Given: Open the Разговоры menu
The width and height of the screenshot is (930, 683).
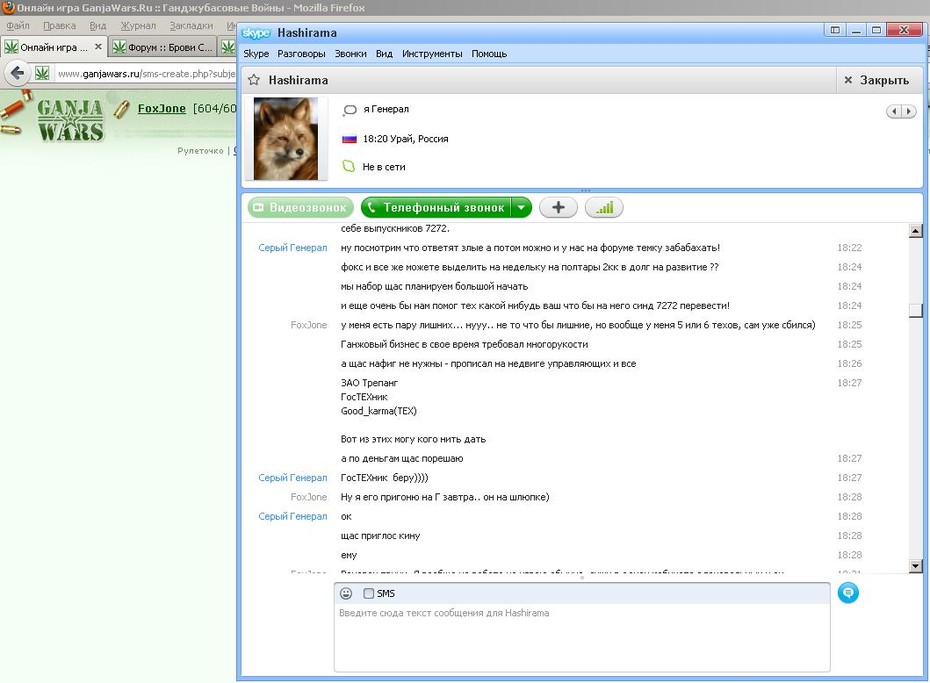Looking at the screenshot, I should coord(301,54).
